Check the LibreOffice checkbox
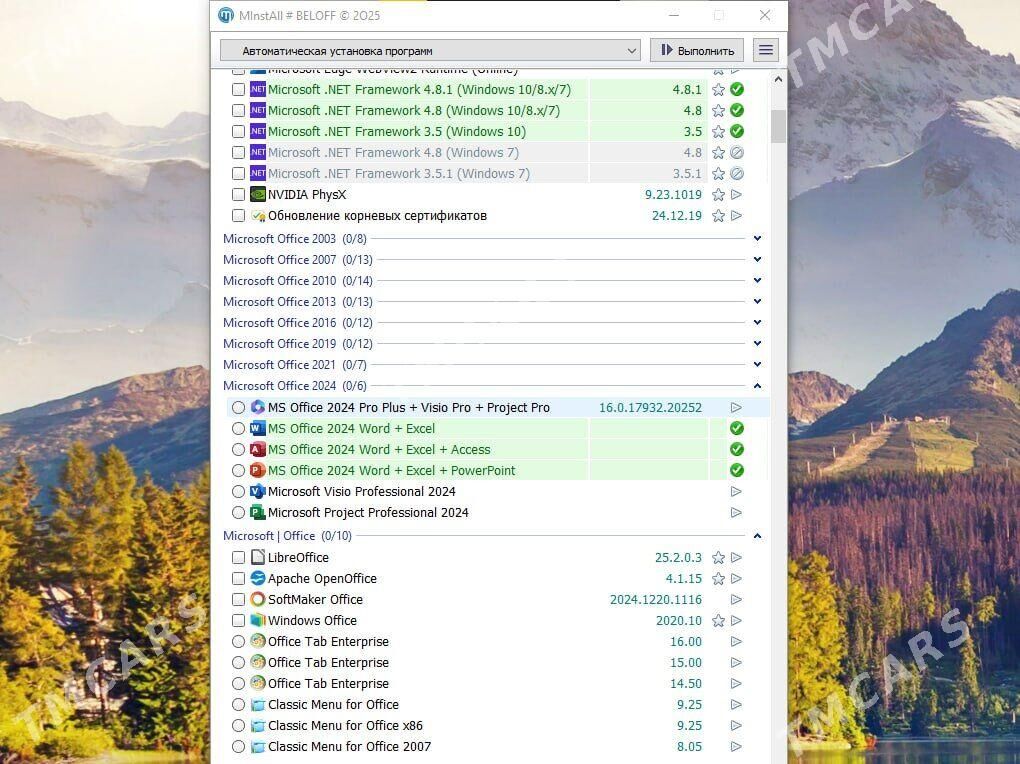Image resolution: width=1020 pixels, height=764 pixels. [239, 558]
